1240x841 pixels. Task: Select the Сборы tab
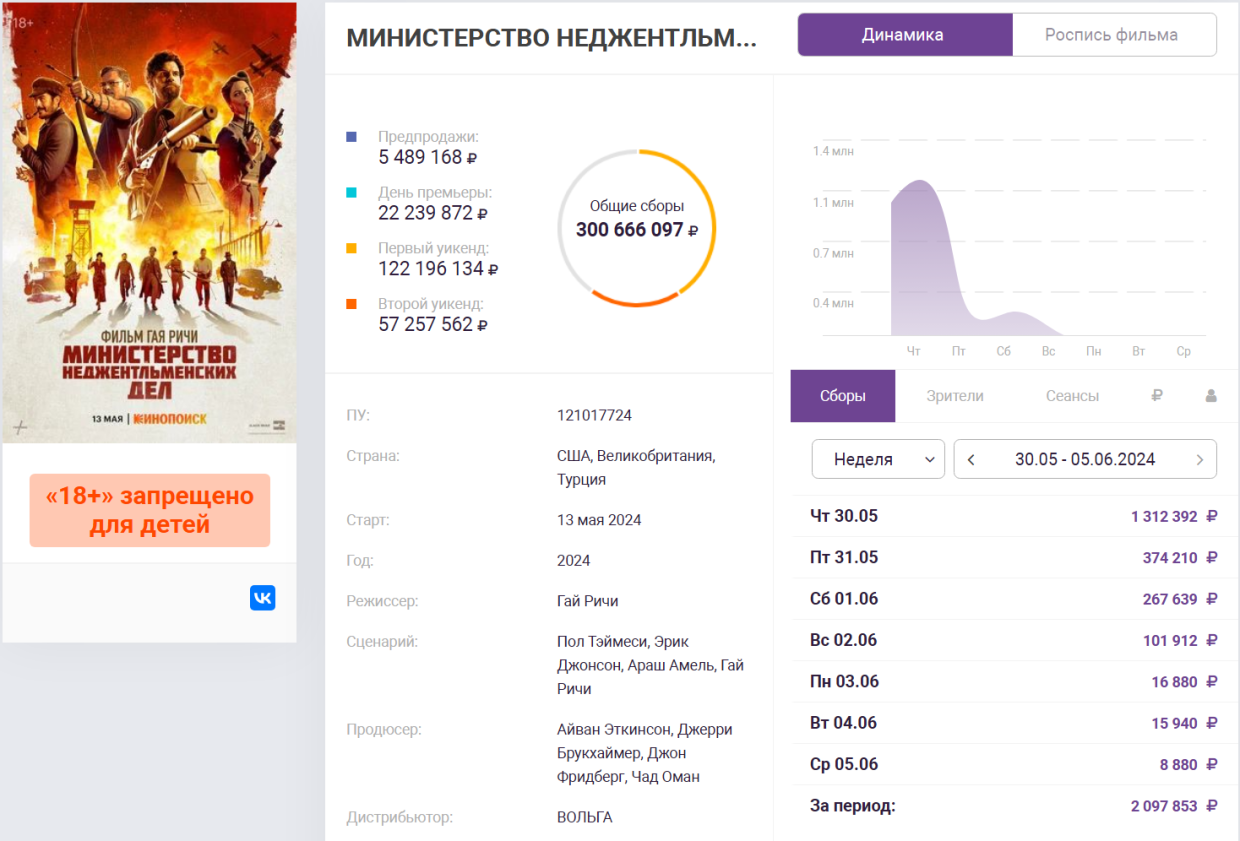point(843,396)
